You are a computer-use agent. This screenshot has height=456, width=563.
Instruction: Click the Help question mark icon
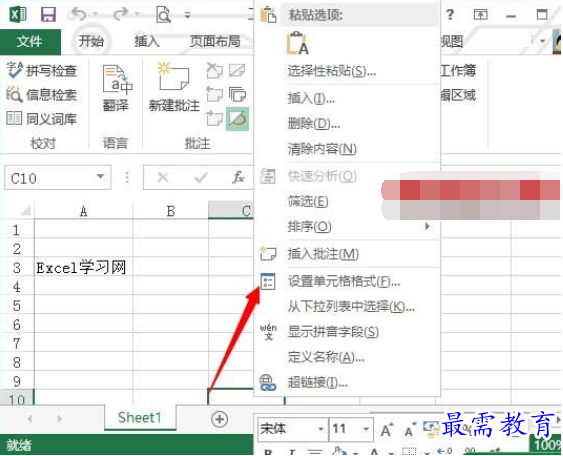(x=450, y=15)
